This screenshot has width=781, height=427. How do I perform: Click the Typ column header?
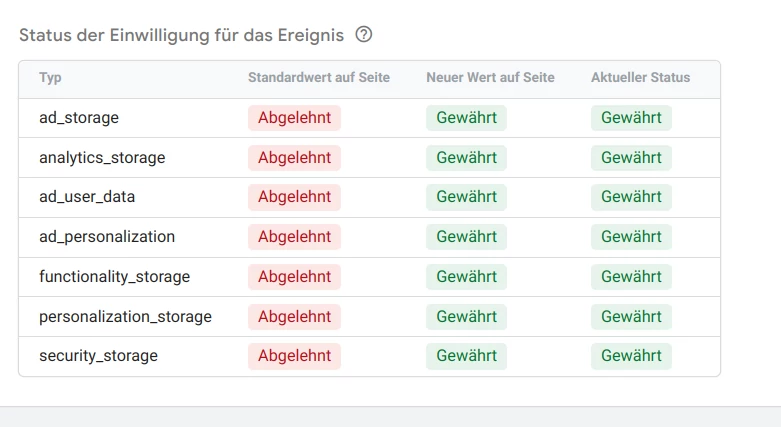click(x=50, y=77)
